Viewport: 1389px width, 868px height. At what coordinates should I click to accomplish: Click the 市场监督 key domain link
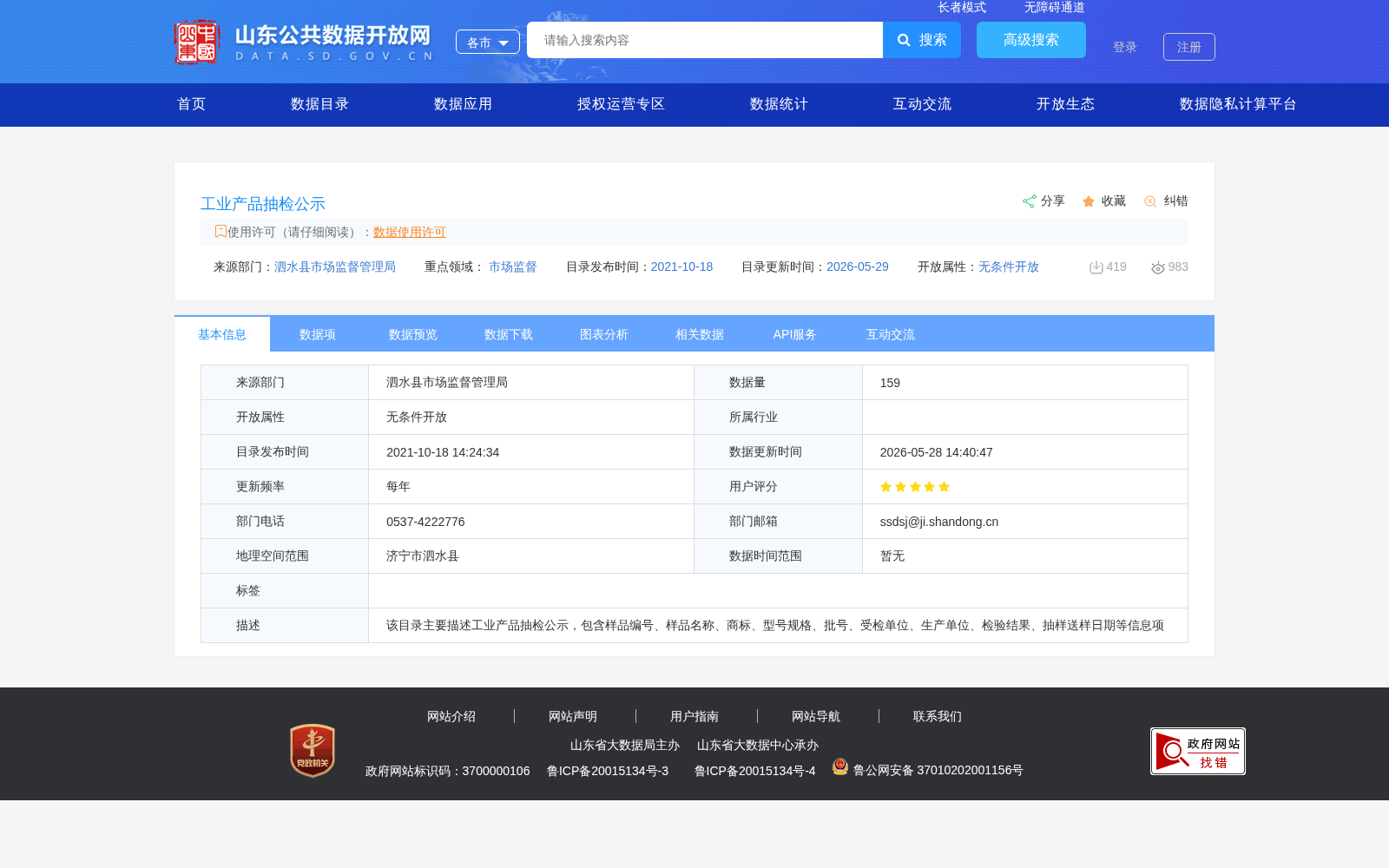tap(513, 266)
